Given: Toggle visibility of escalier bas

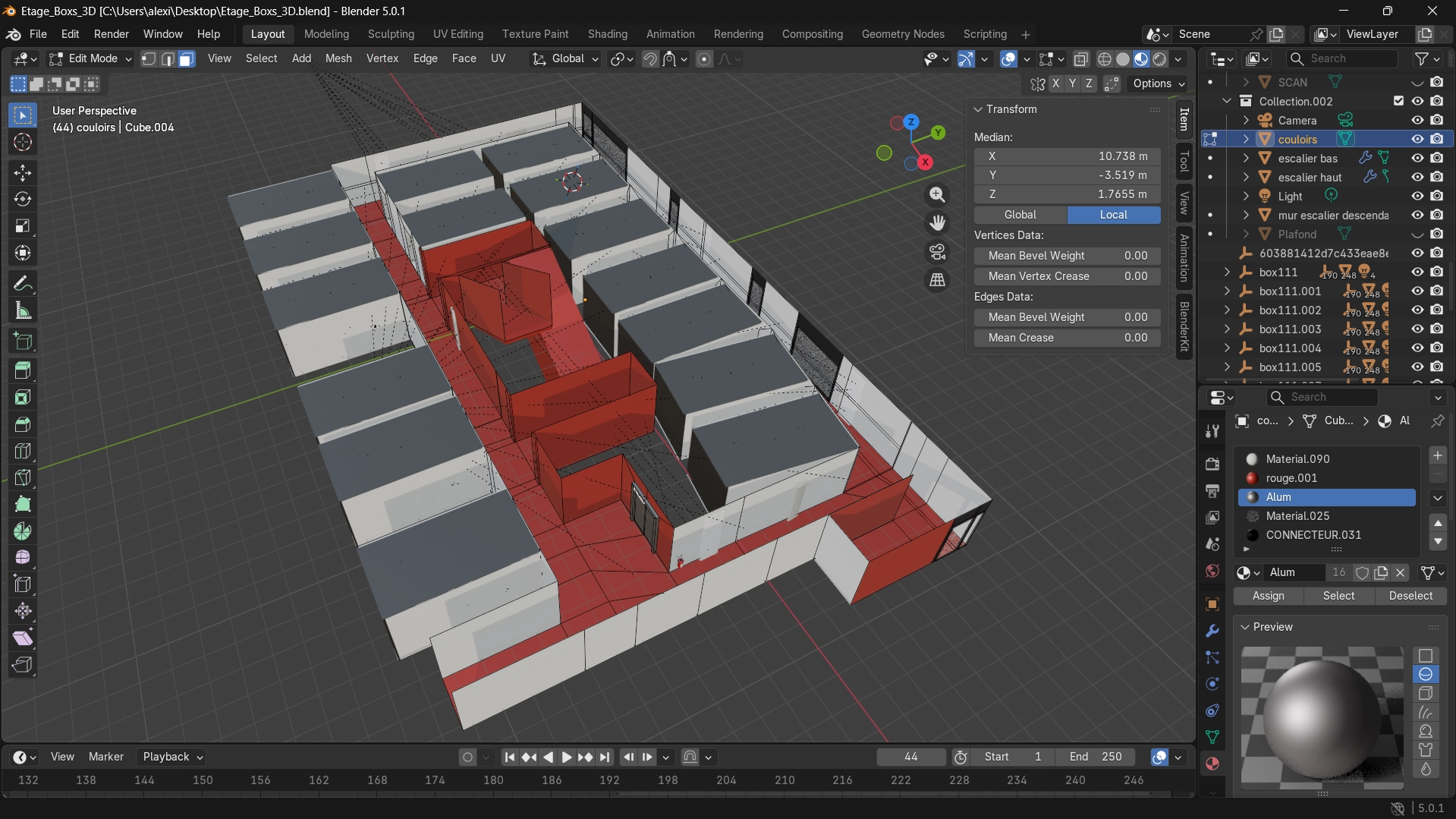Looking at the screenshot, I should coord(1417,158).
